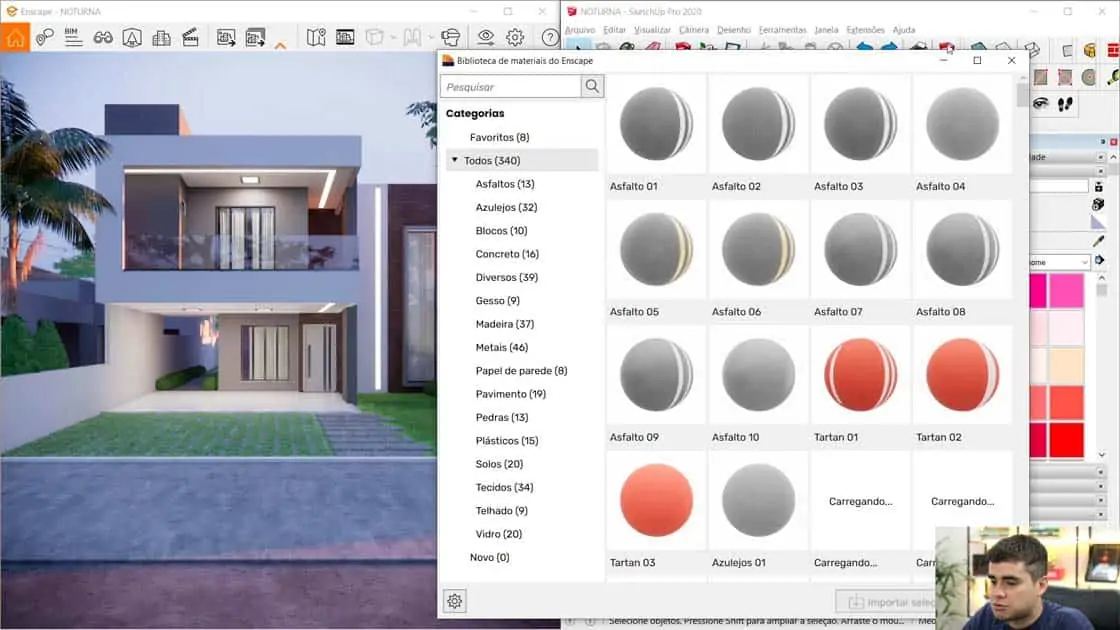Select the Metais (46) category
The height and width of the screenshot is (630, 1120).
(x=501, y=347)
